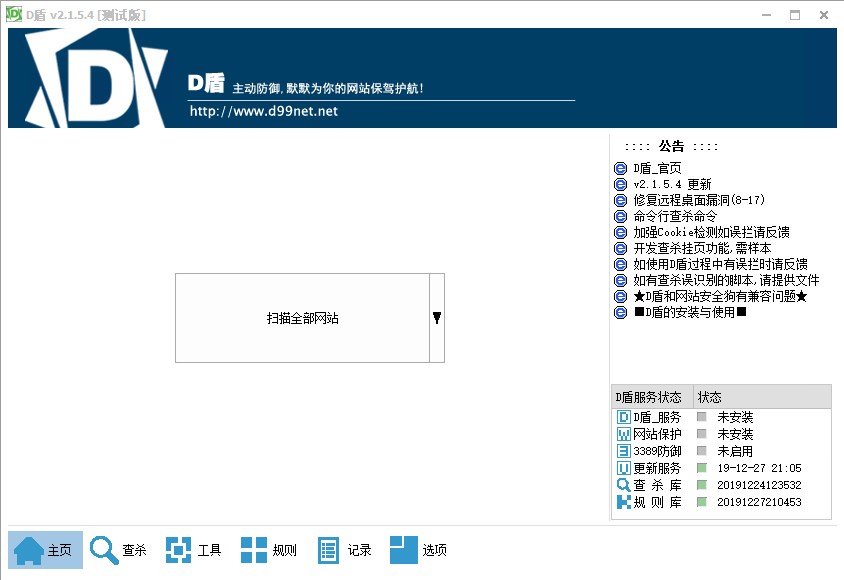The image size is (844, 580).
Task: Maximize the D盾 window
Action: [795, 15]
